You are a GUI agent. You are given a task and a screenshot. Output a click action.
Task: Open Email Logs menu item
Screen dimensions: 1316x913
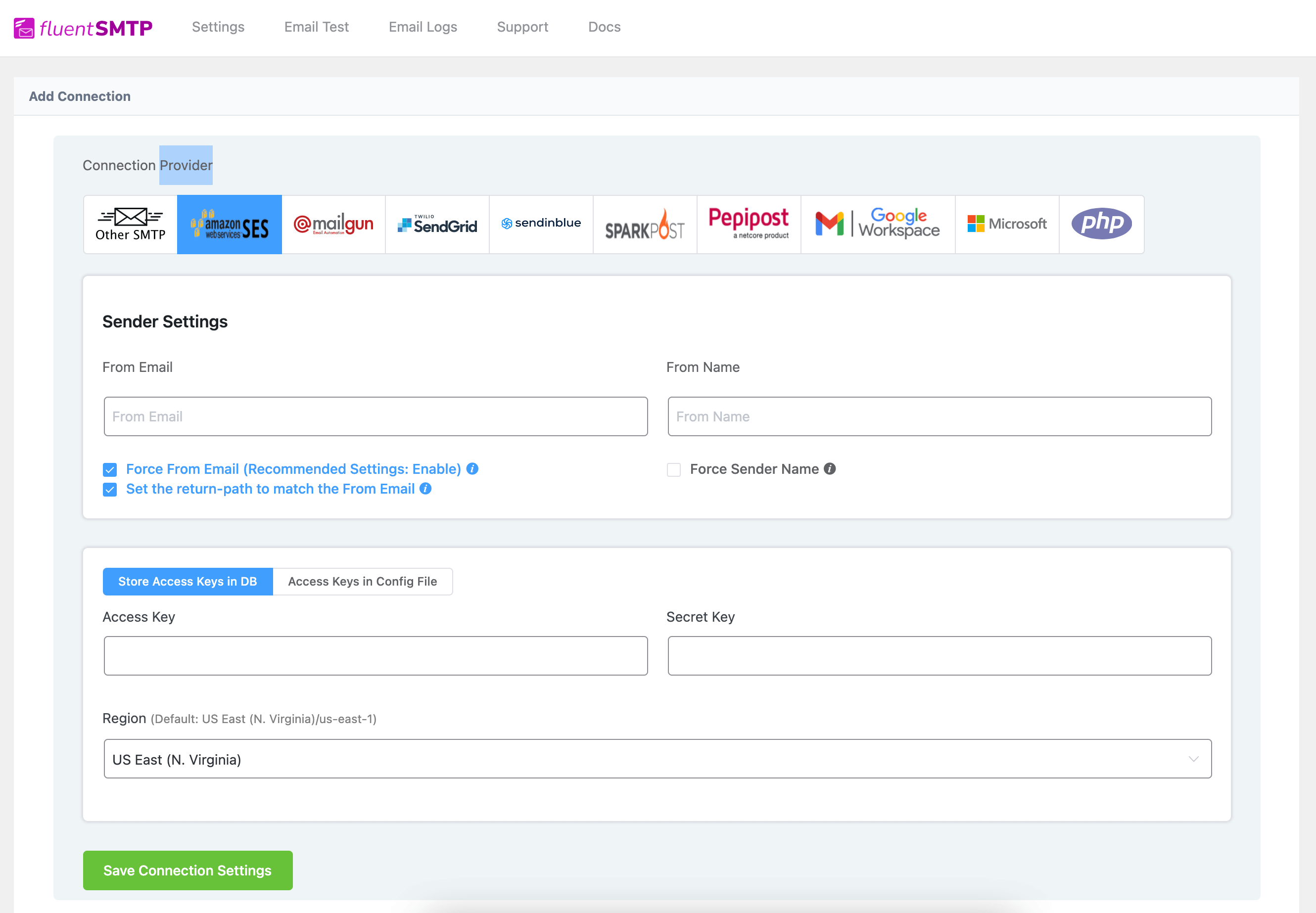pyautogui.click(x=423, y=27)
